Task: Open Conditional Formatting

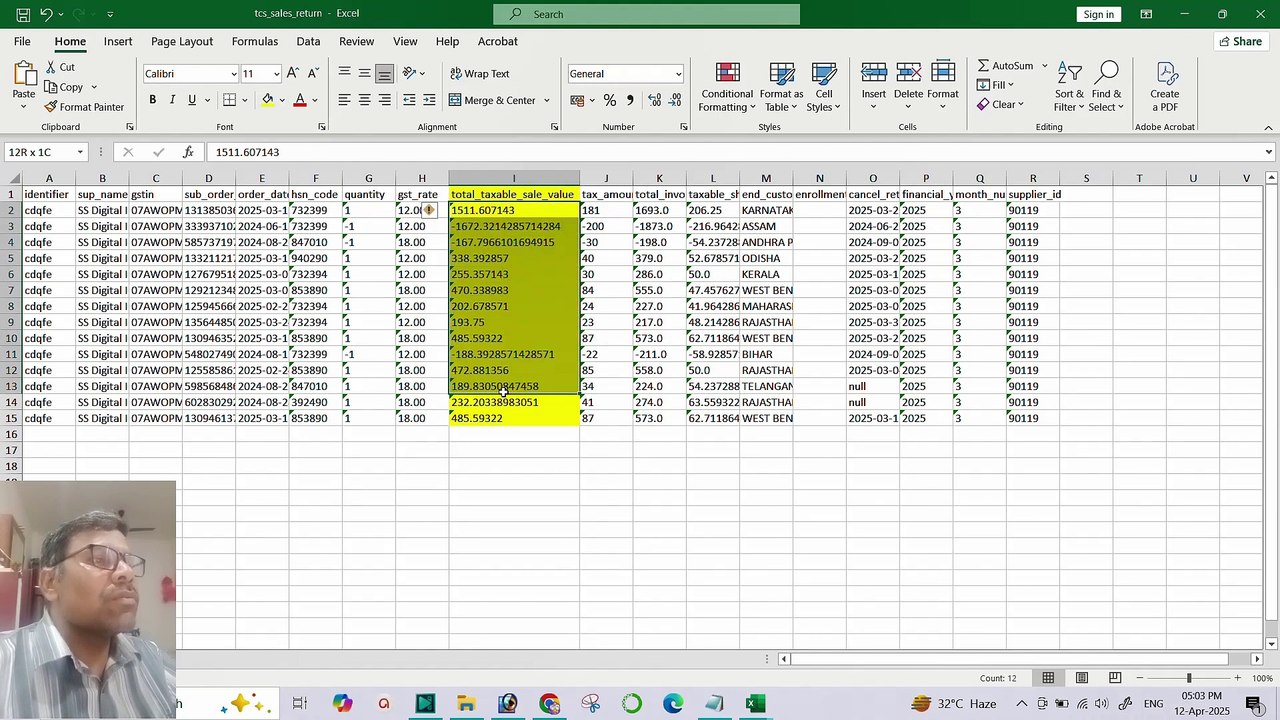Action: tap(727, 87)
